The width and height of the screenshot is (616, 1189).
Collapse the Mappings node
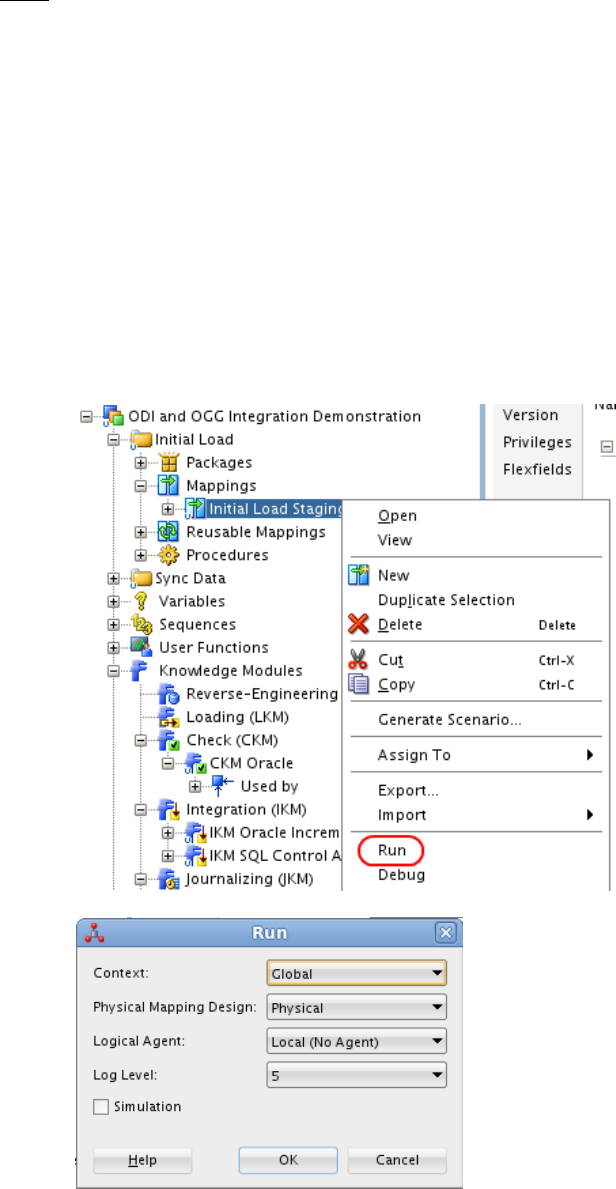(x=140, y=486)
